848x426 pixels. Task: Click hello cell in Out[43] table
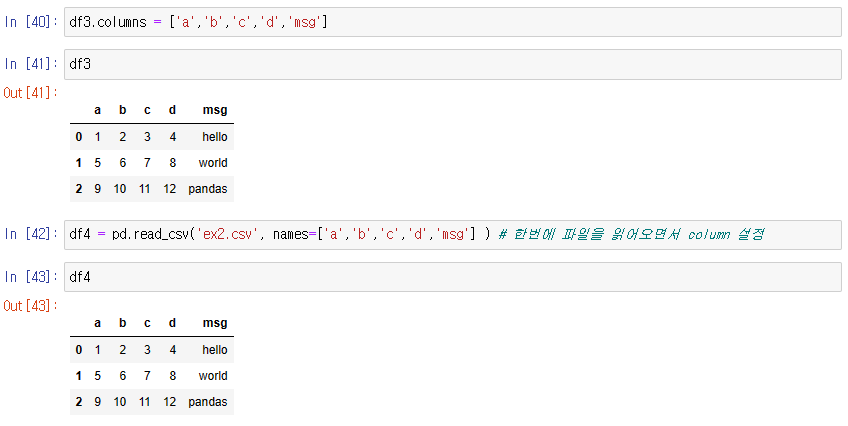coord(215,350)
